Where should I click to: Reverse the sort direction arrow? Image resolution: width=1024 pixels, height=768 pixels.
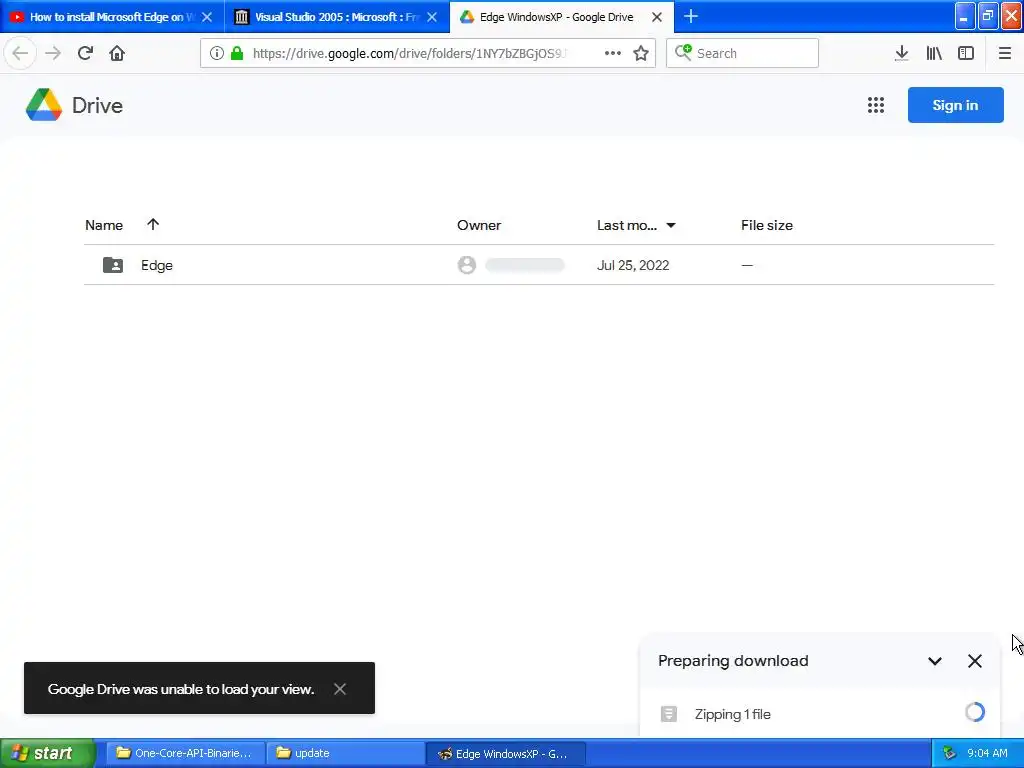(153, 224)
